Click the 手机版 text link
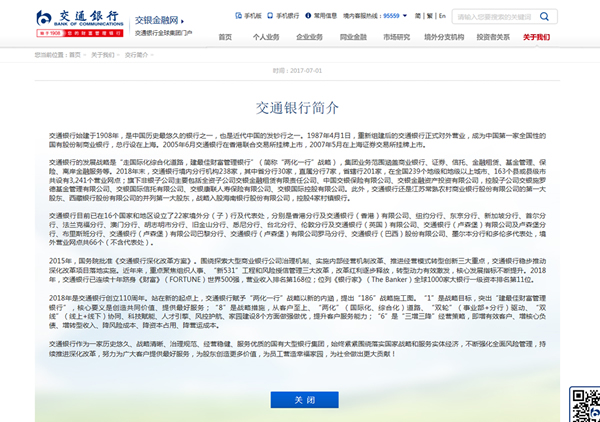 pyautogui.click(x=253, y=16)
